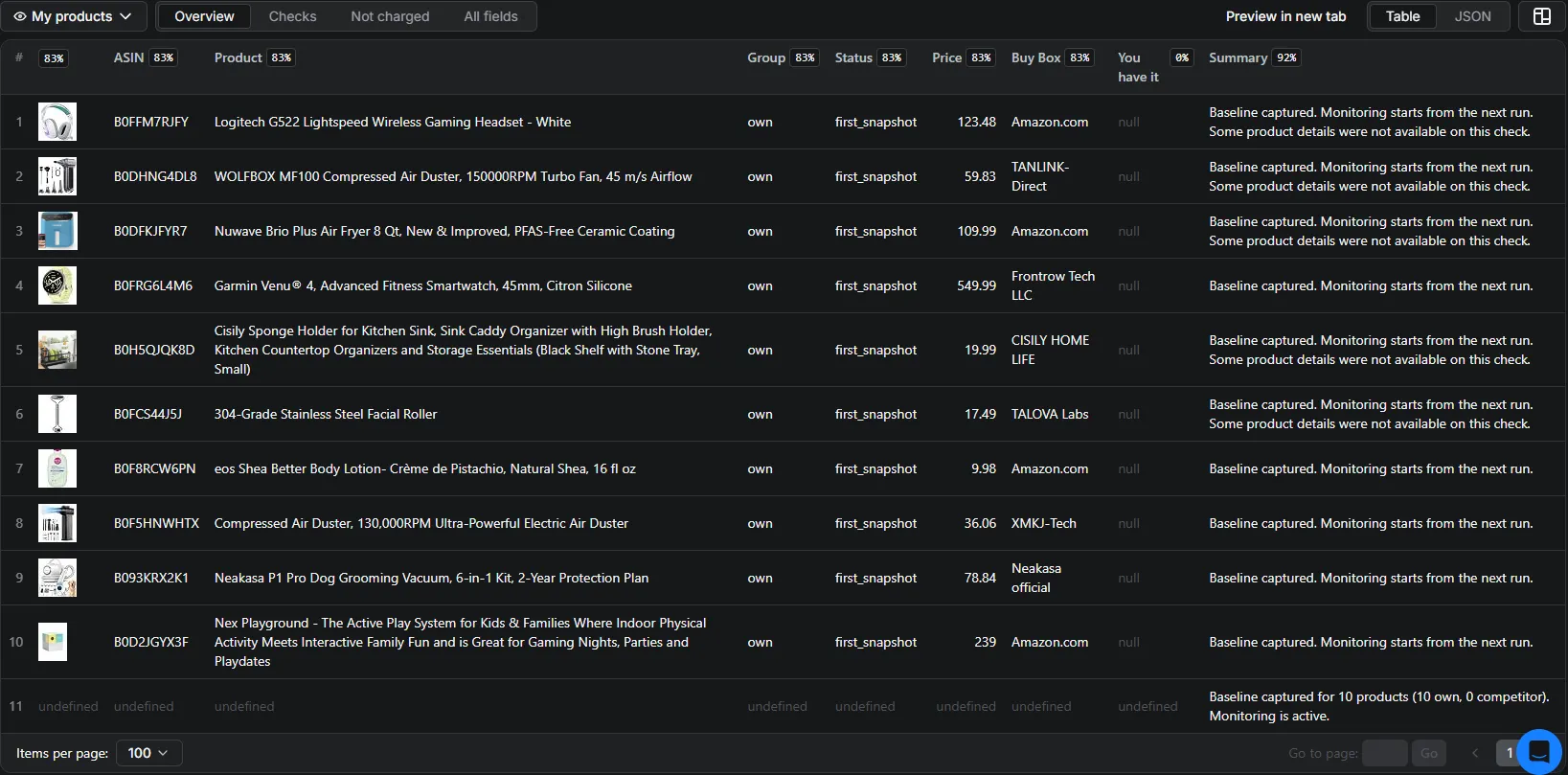Viewport: 1568px width, 775px height.
Task: Open Logitech G522 headset thumbnail
Action: [x=57, y=122]
